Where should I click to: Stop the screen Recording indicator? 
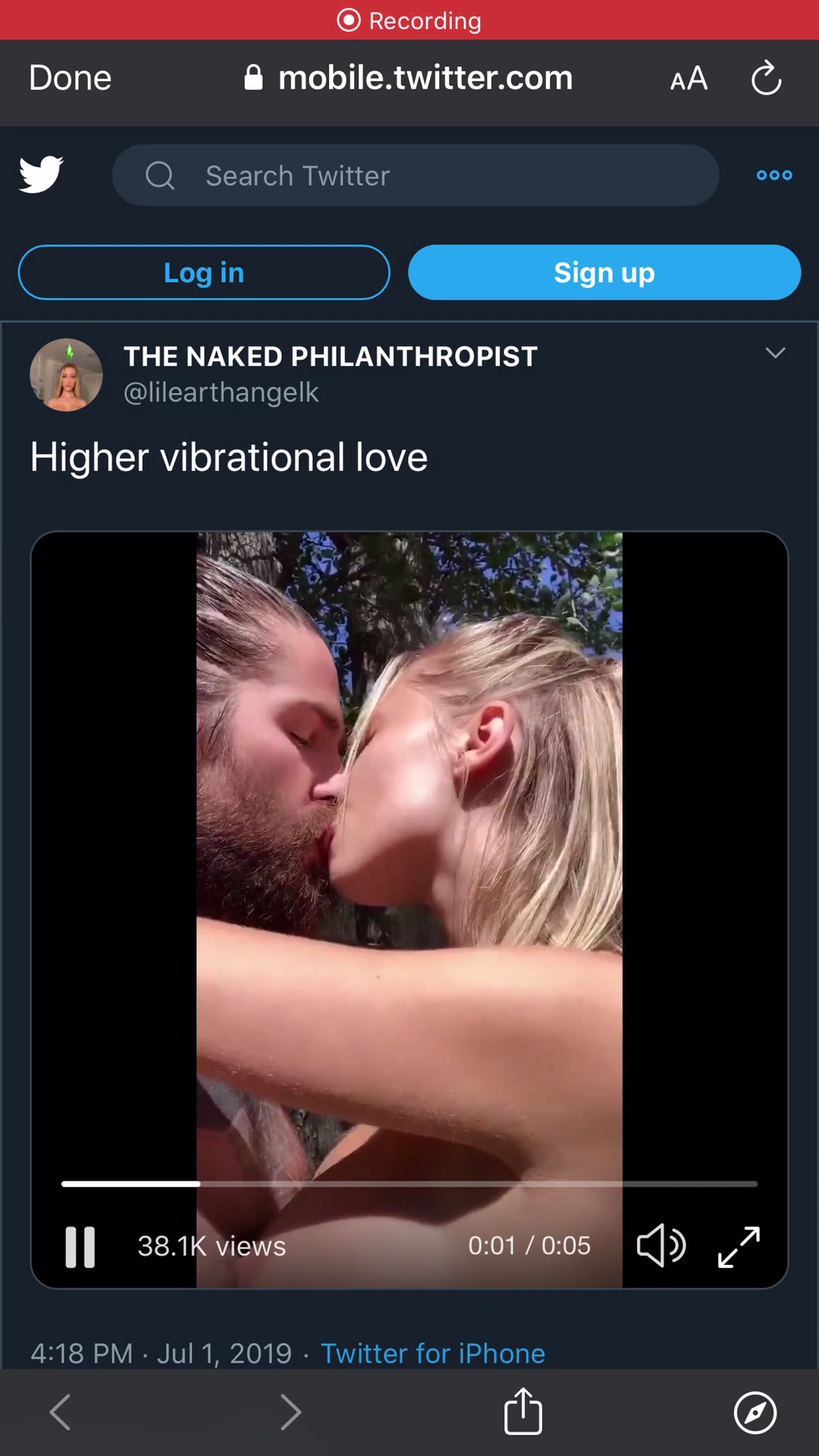409,20
